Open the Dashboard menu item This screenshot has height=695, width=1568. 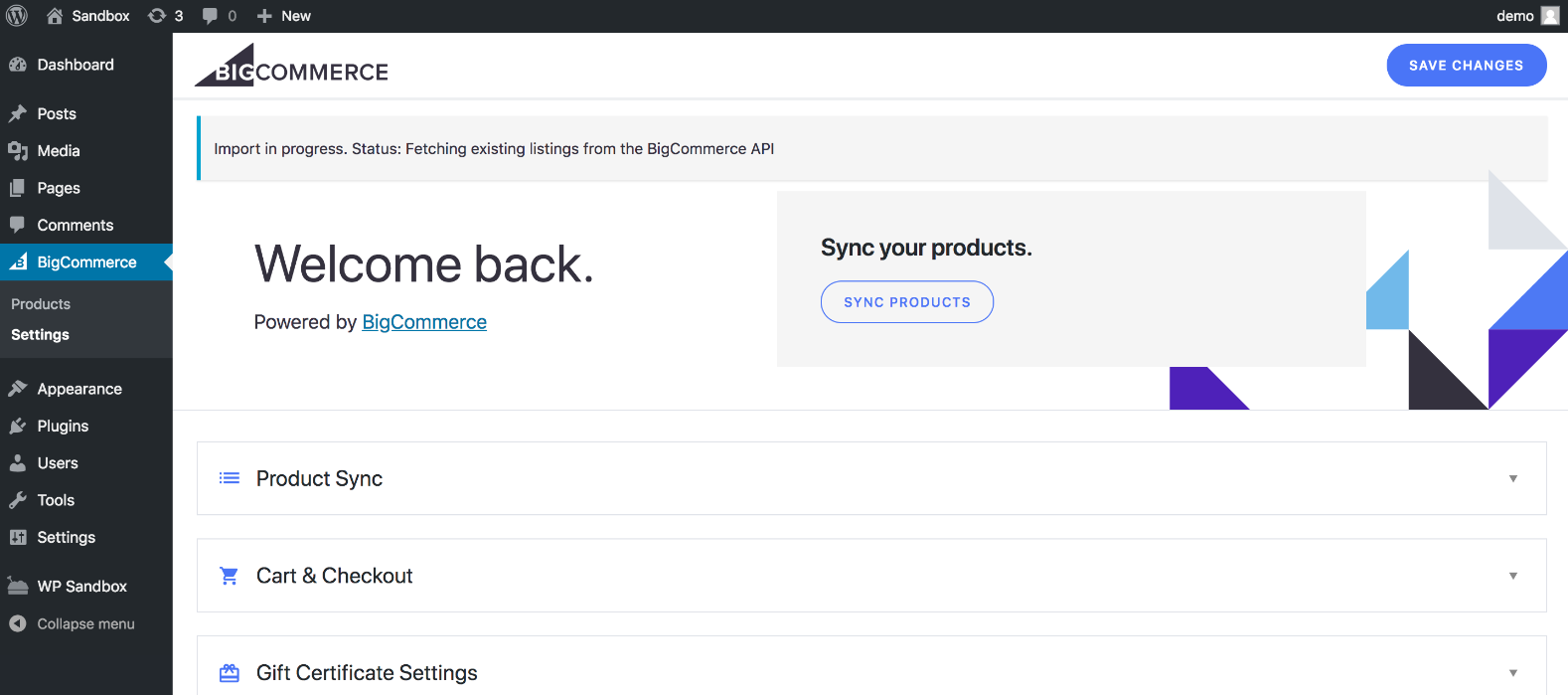click(x=76, y=65)
